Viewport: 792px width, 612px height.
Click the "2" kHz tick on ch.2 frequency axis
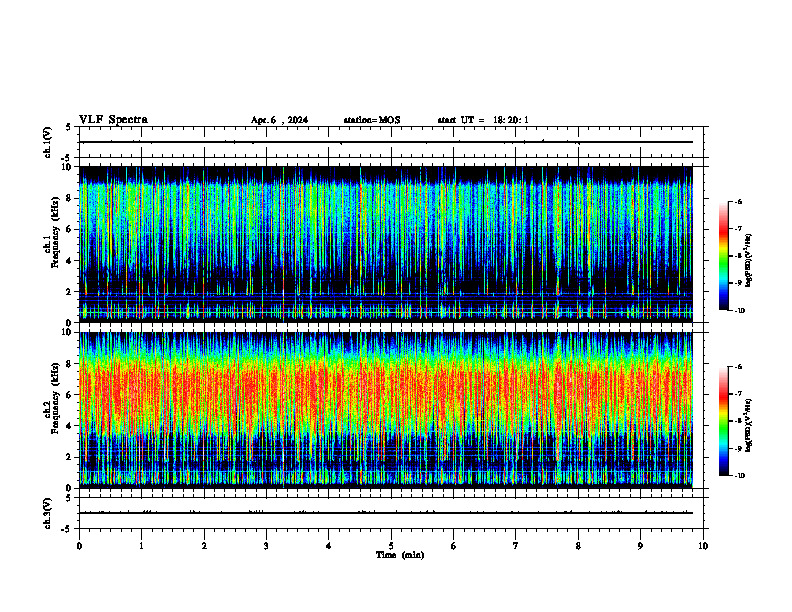71,457
